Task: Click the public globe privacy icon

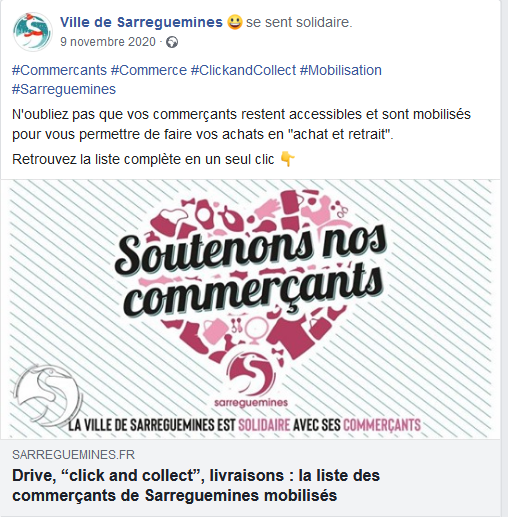Action: (172, 42)
